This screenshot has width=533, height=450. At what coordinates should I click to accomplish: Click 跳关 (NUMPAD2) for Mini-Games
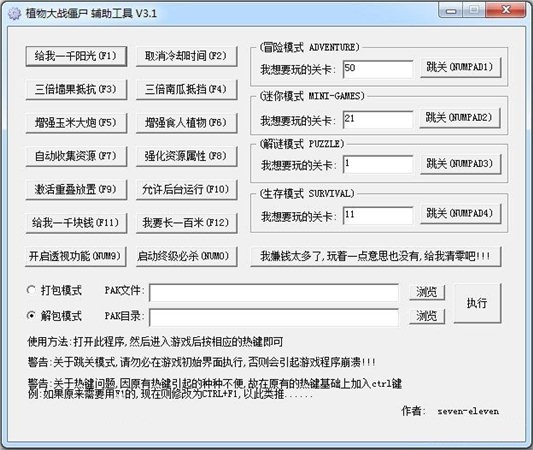point(460,118)
